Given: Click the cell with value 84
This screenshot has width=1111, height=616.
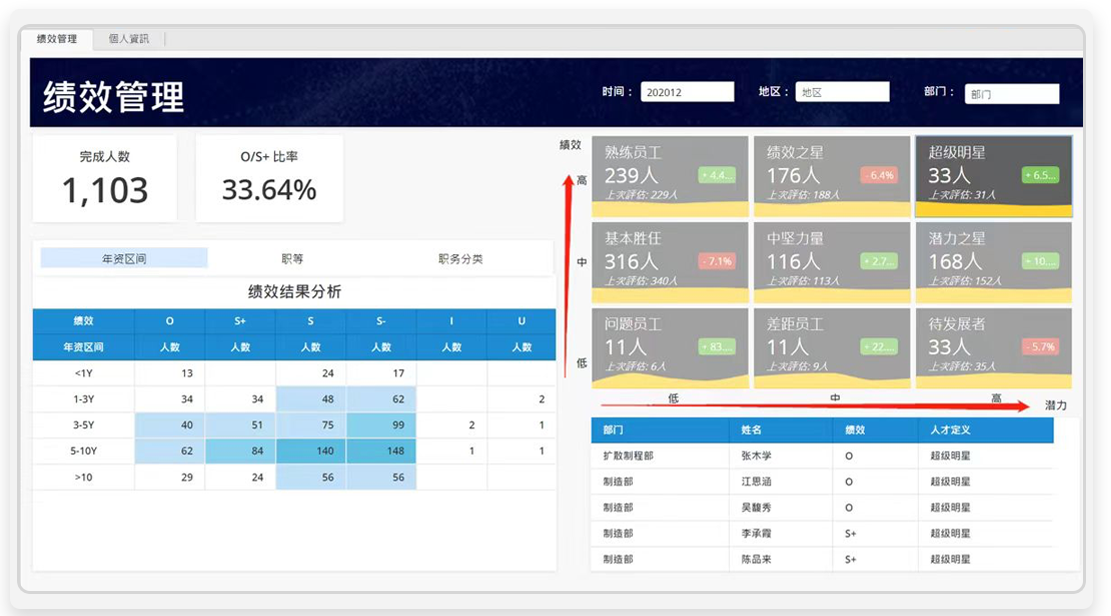Looking at the screenshot, I should 240,451.
